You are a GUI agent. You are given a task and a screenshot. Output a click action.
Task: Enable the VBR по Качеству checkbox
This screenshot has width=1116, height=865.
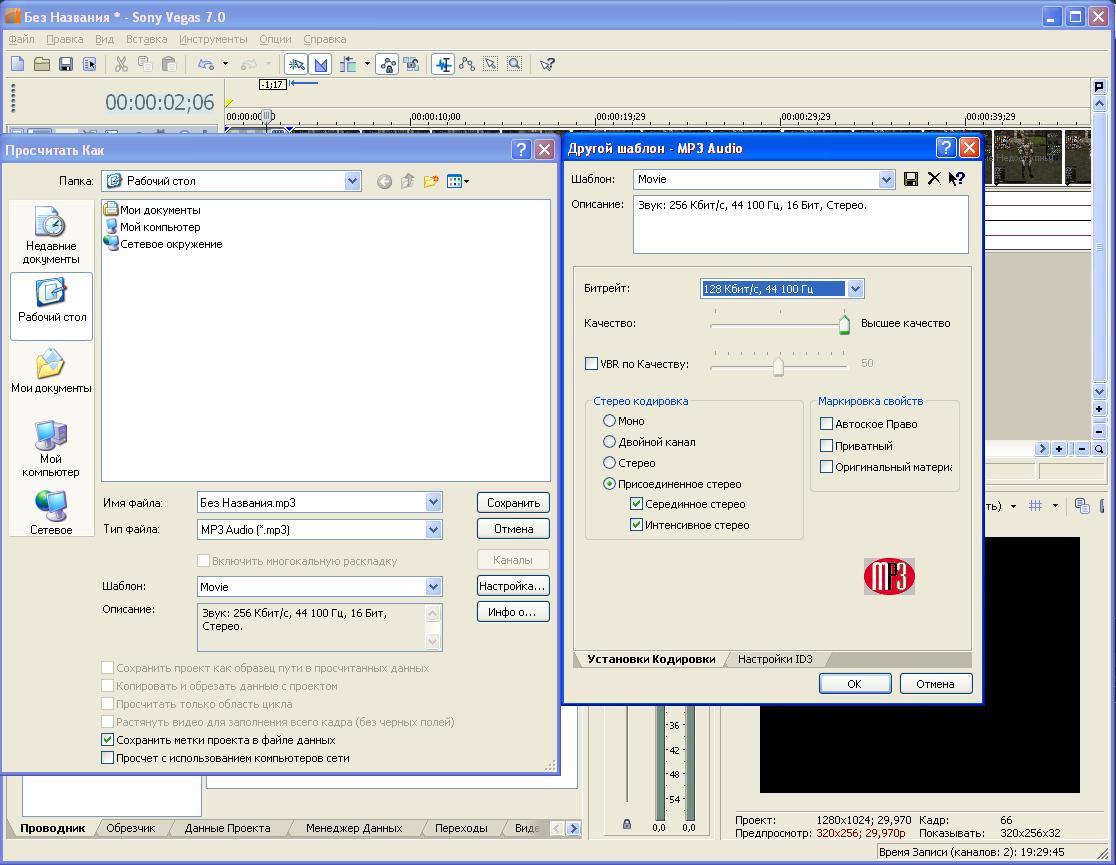click(591, 364)
